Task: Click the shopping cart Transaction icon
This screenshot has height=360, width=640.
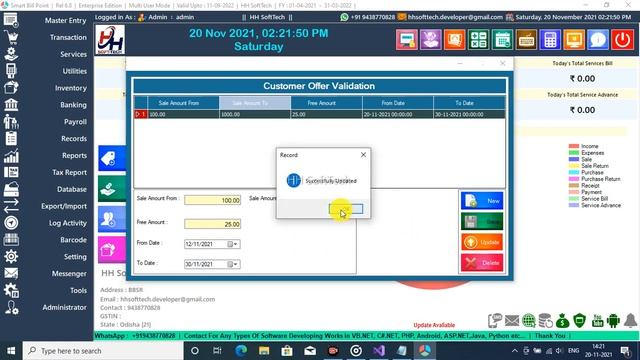Action: [x=11, y=37]
